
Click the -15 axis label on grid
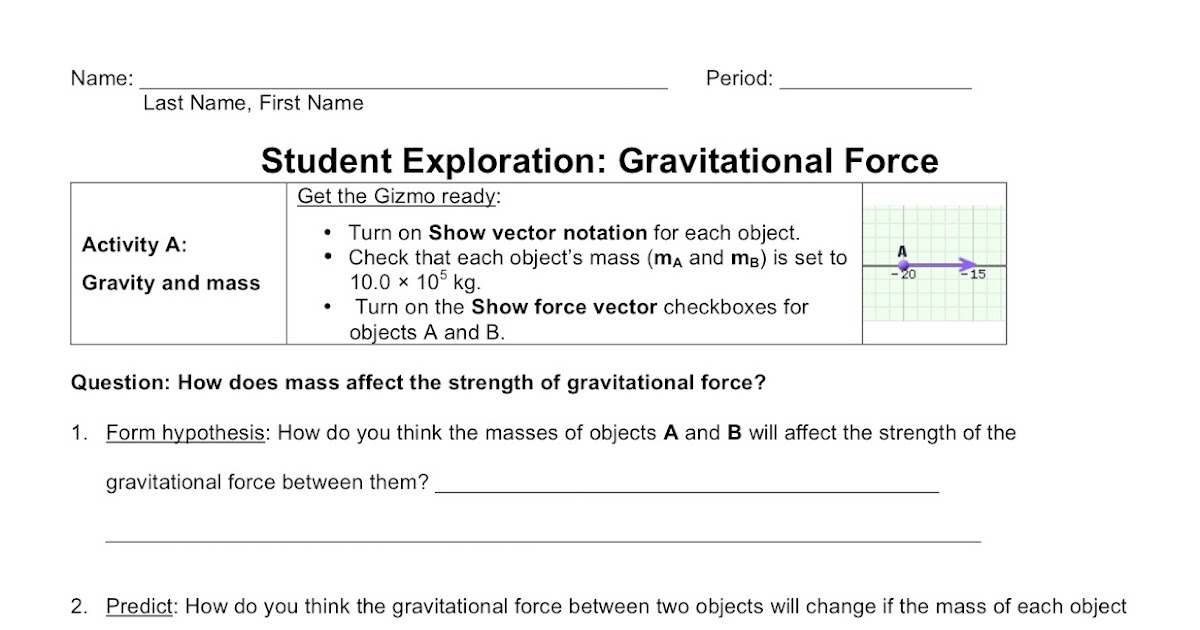click(x=976, y=276)
